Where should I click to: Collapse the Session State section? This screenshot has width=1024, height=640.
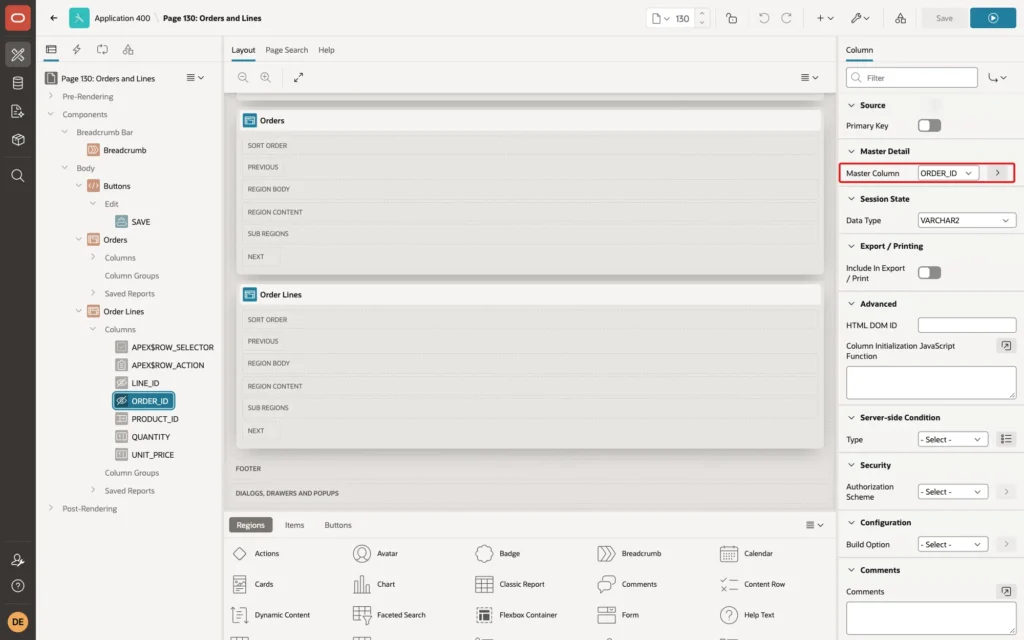pyautogui.click(x=851, y=199)
